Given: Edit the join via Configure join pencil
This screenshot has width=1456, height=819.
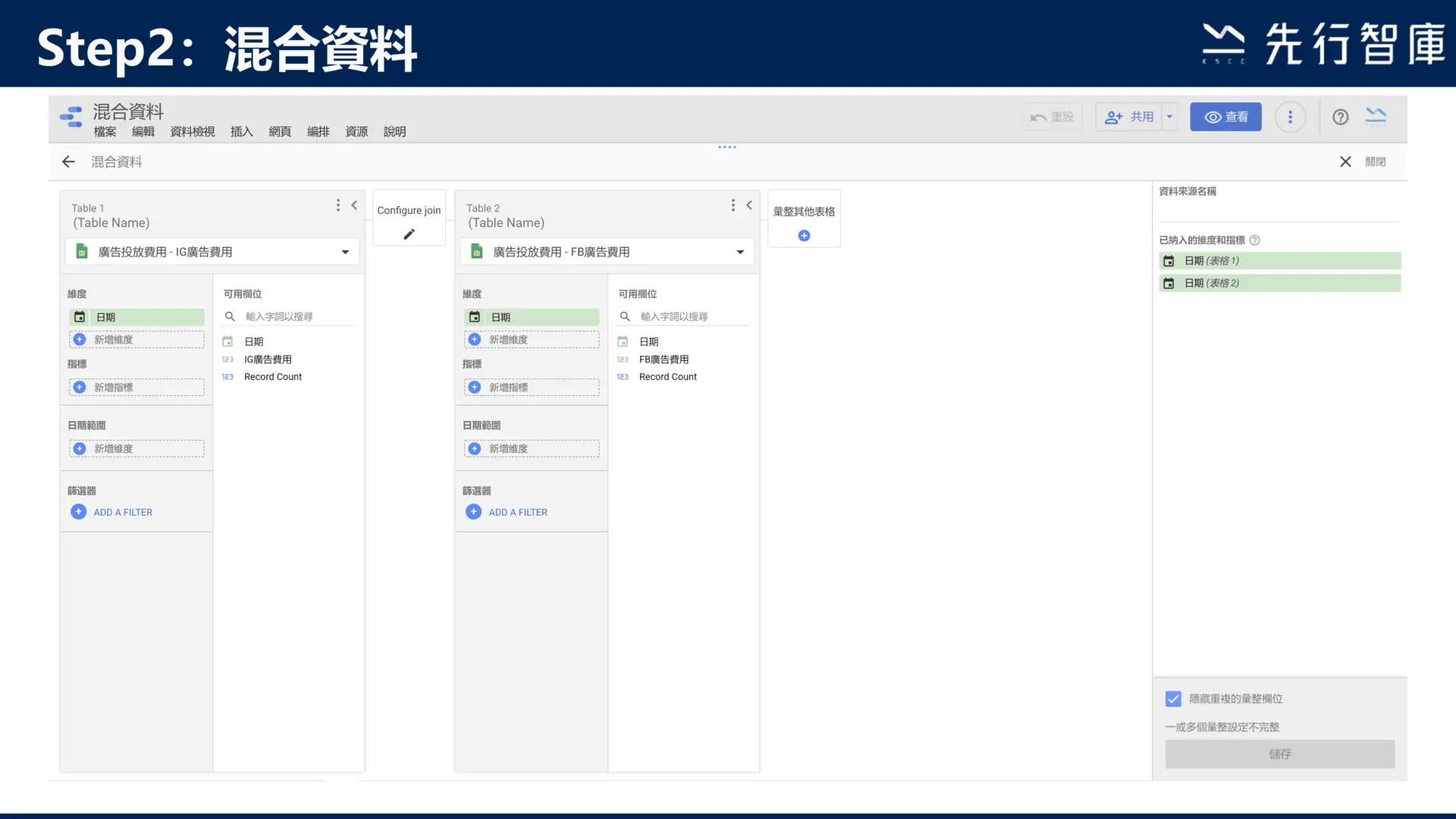Looking at the screenshot, I should pyautogui.click(x=409, y=234).
